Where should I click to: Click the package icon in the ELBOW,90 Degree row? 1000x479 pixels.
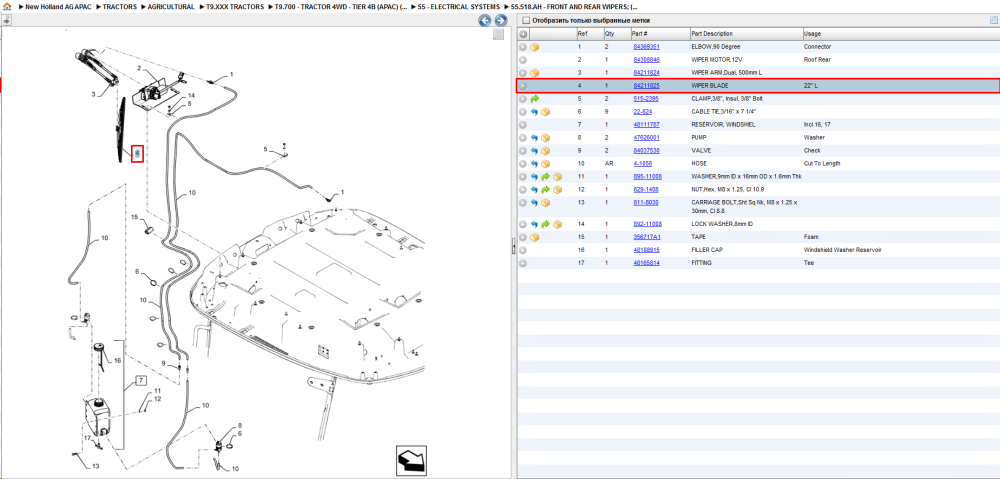534,47
